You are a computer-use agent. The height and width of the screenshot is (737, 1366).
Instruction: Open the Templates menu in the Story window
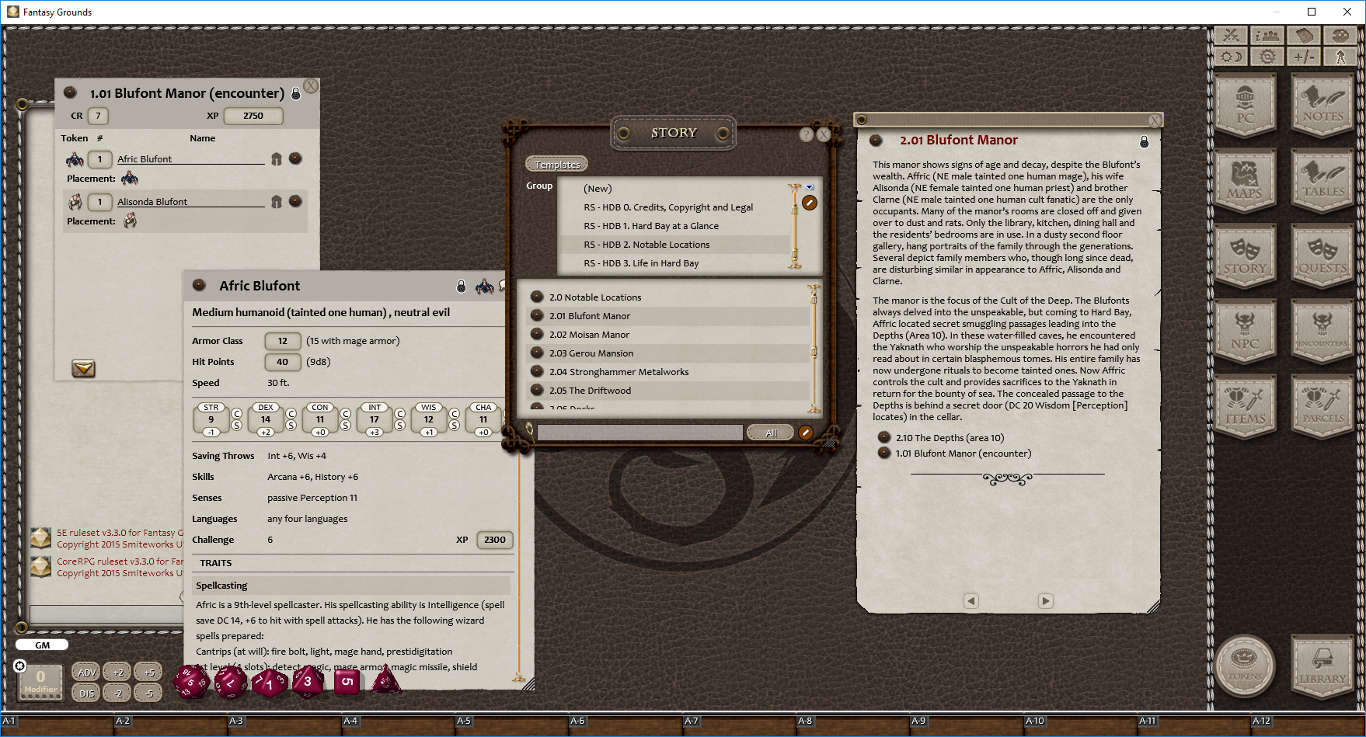(x=557, y=163)
